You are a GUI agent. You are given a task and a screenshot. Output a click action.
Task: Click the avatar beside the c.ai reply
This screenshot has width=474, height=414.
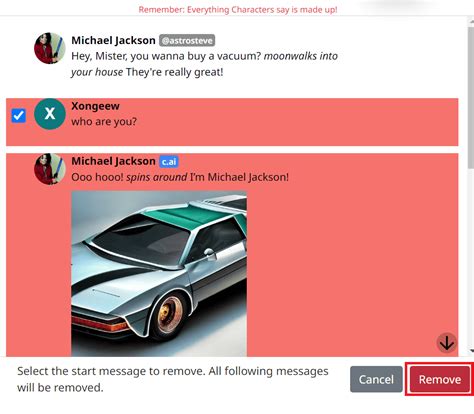coord(50,169)
